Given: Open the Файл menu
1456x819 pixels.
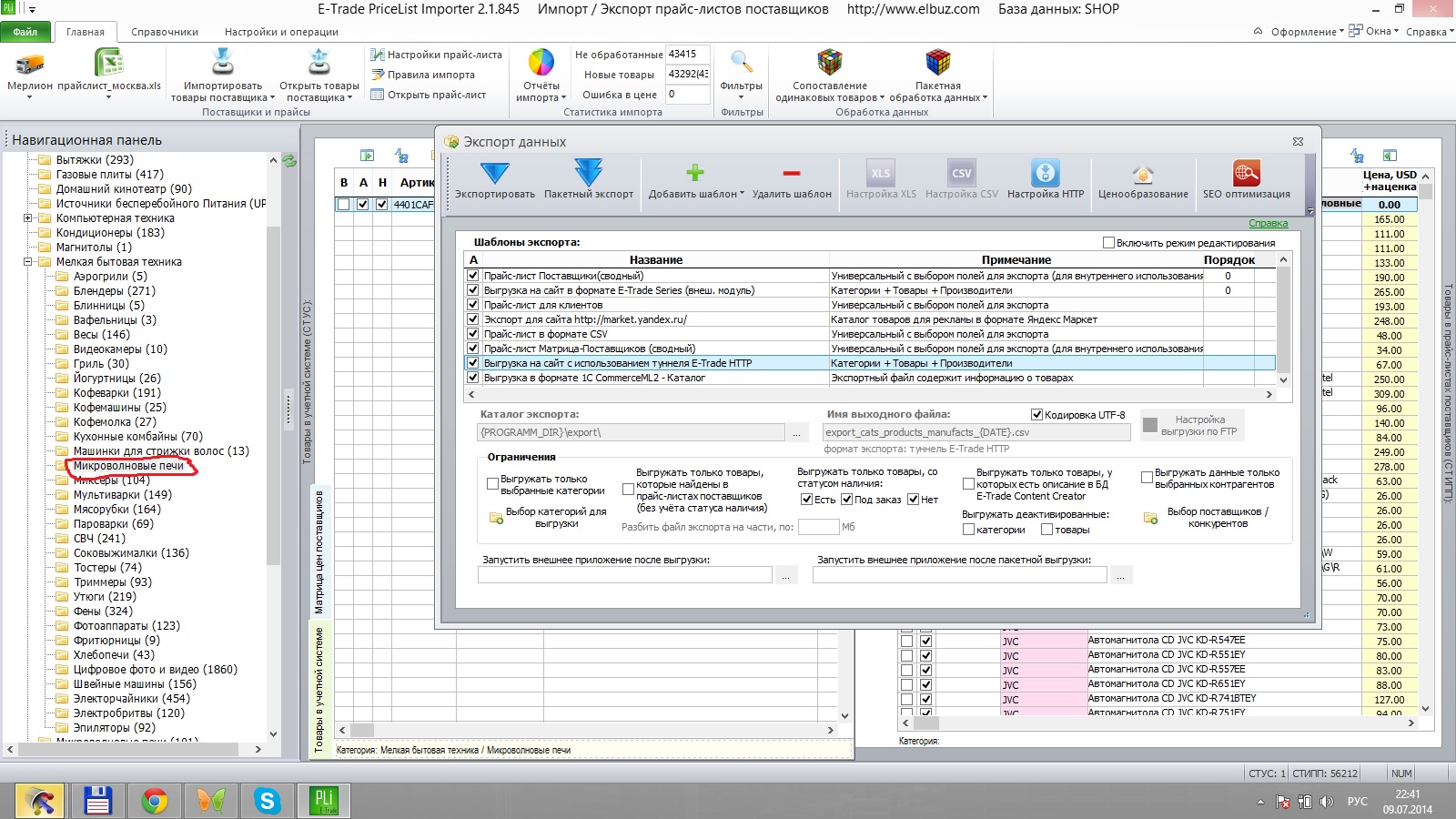Looking at the screenshot, I should (25, 32).
